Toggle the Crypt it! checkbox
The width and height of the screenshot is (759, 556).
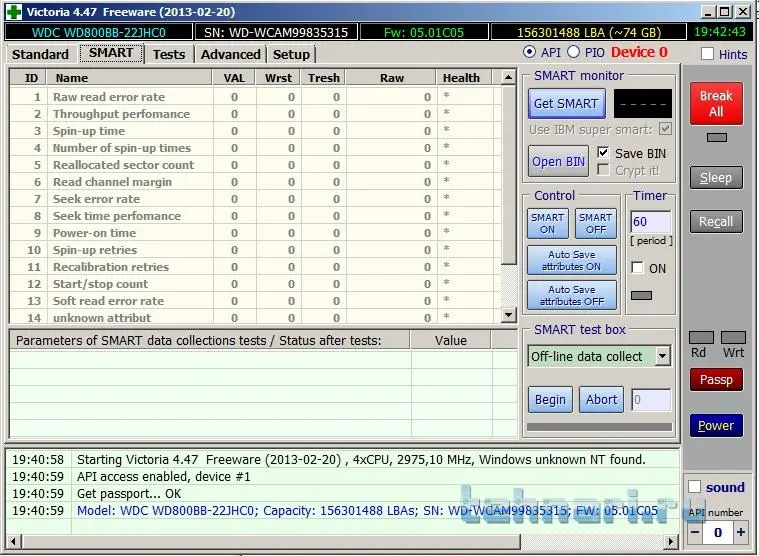(603, 170)
